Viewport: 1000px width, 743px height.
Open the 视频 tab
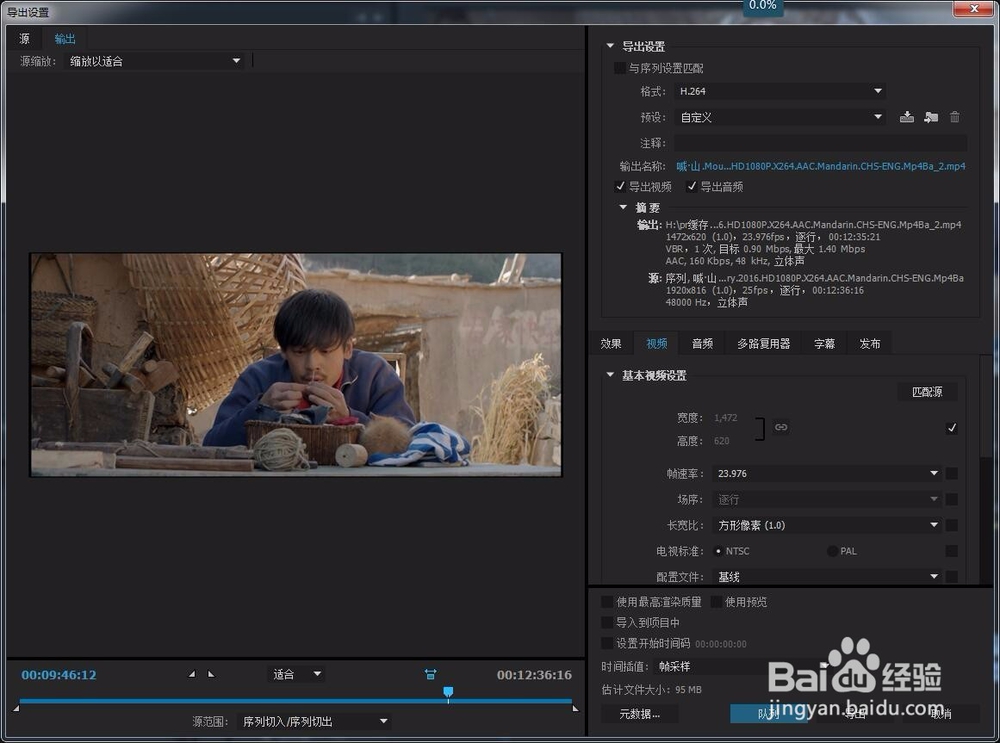[x=656, y=344]
